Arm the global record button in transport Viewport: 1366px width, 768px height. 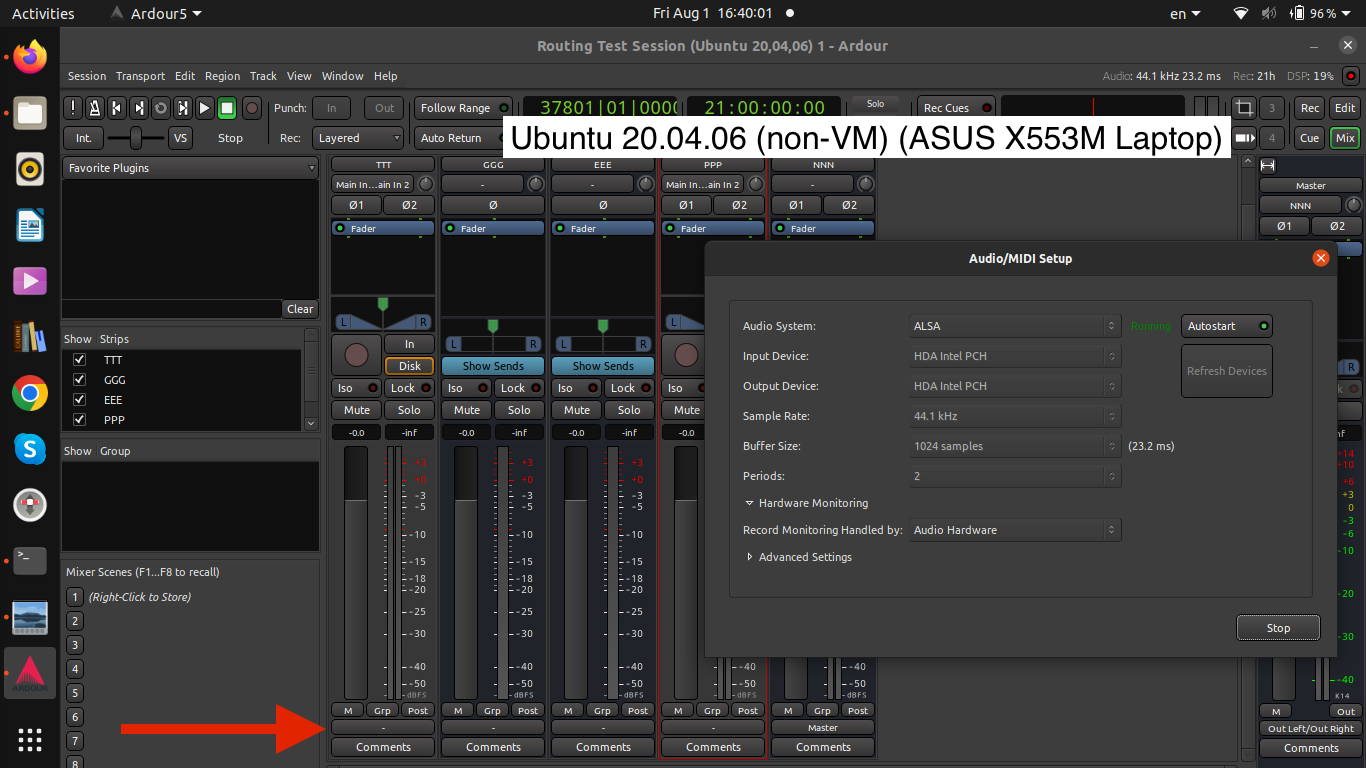tap(252, 108)
